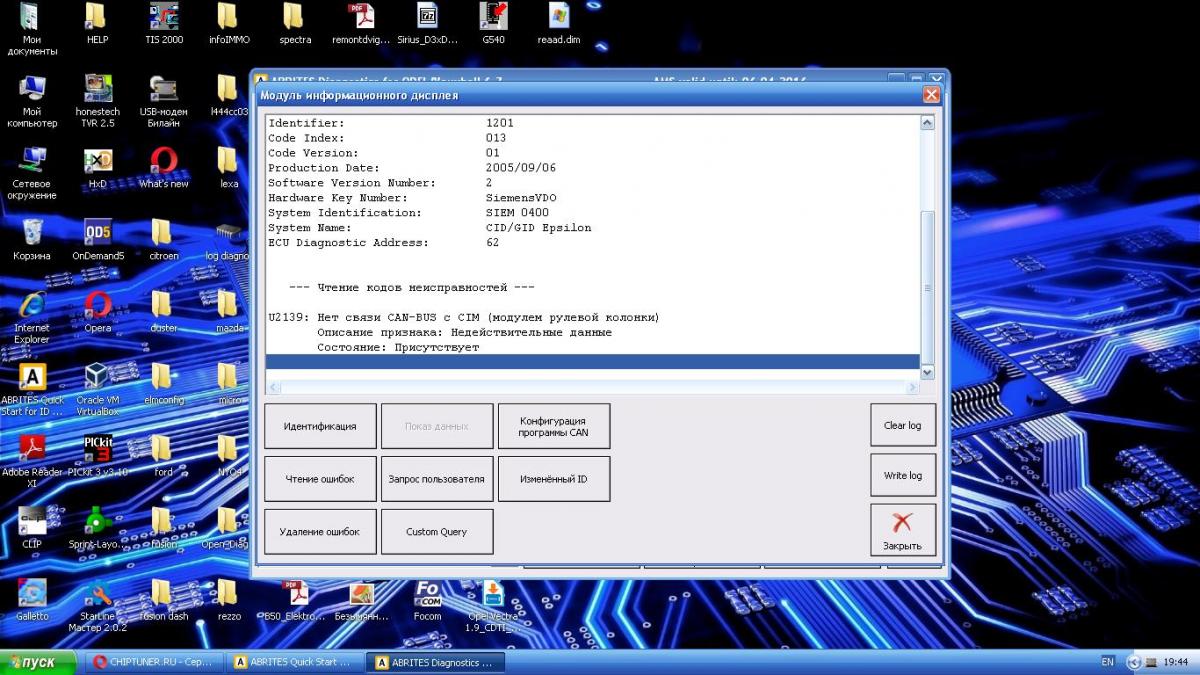The image size is (1200, 675).
Task: Switch to CHIPTUNER.RU taskbar item
Action: [153, 662]
